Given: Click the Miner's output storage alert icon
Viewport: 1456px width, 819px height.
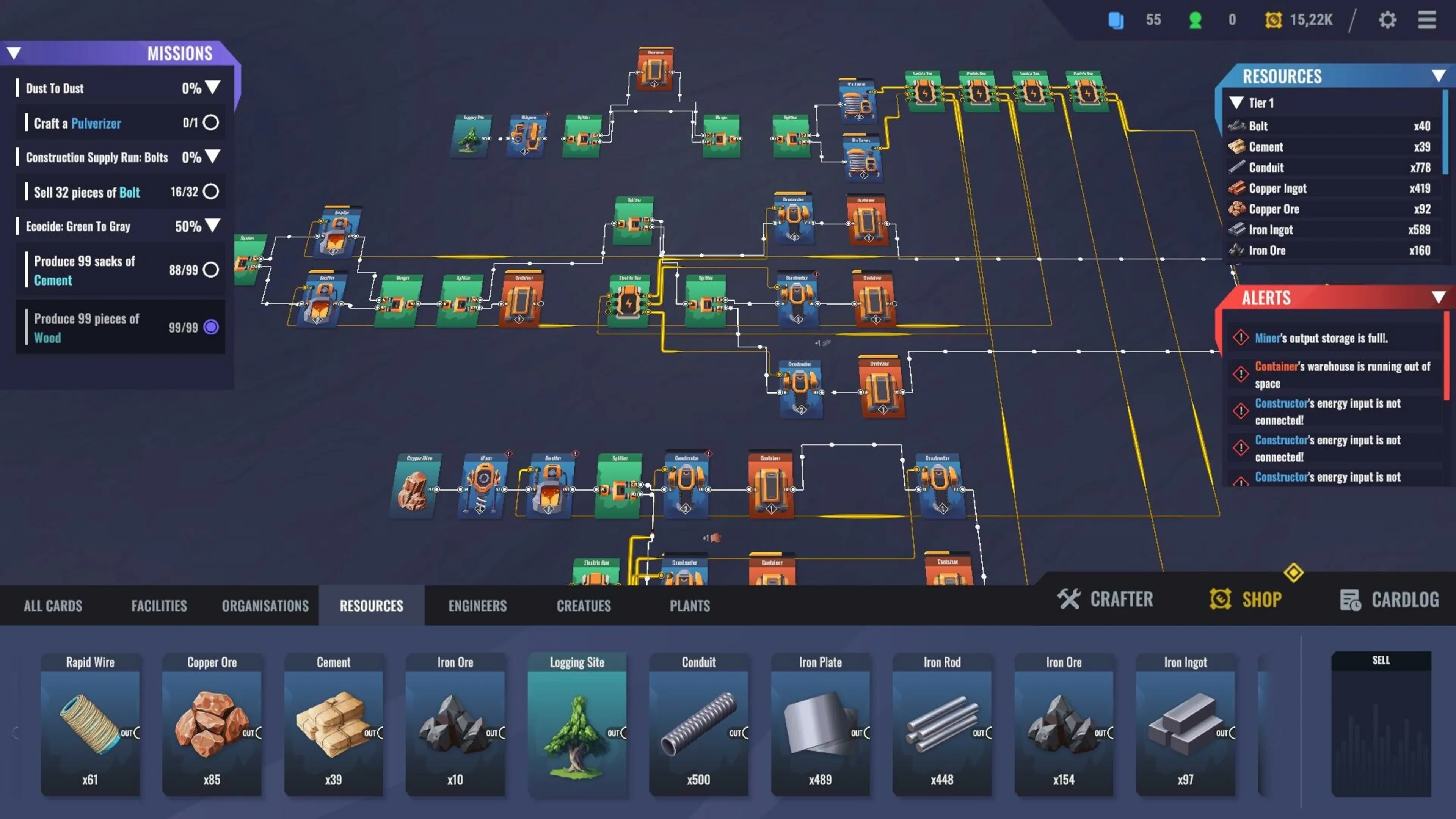Looking at the screenshot, I should click(x=1241, y=338).
